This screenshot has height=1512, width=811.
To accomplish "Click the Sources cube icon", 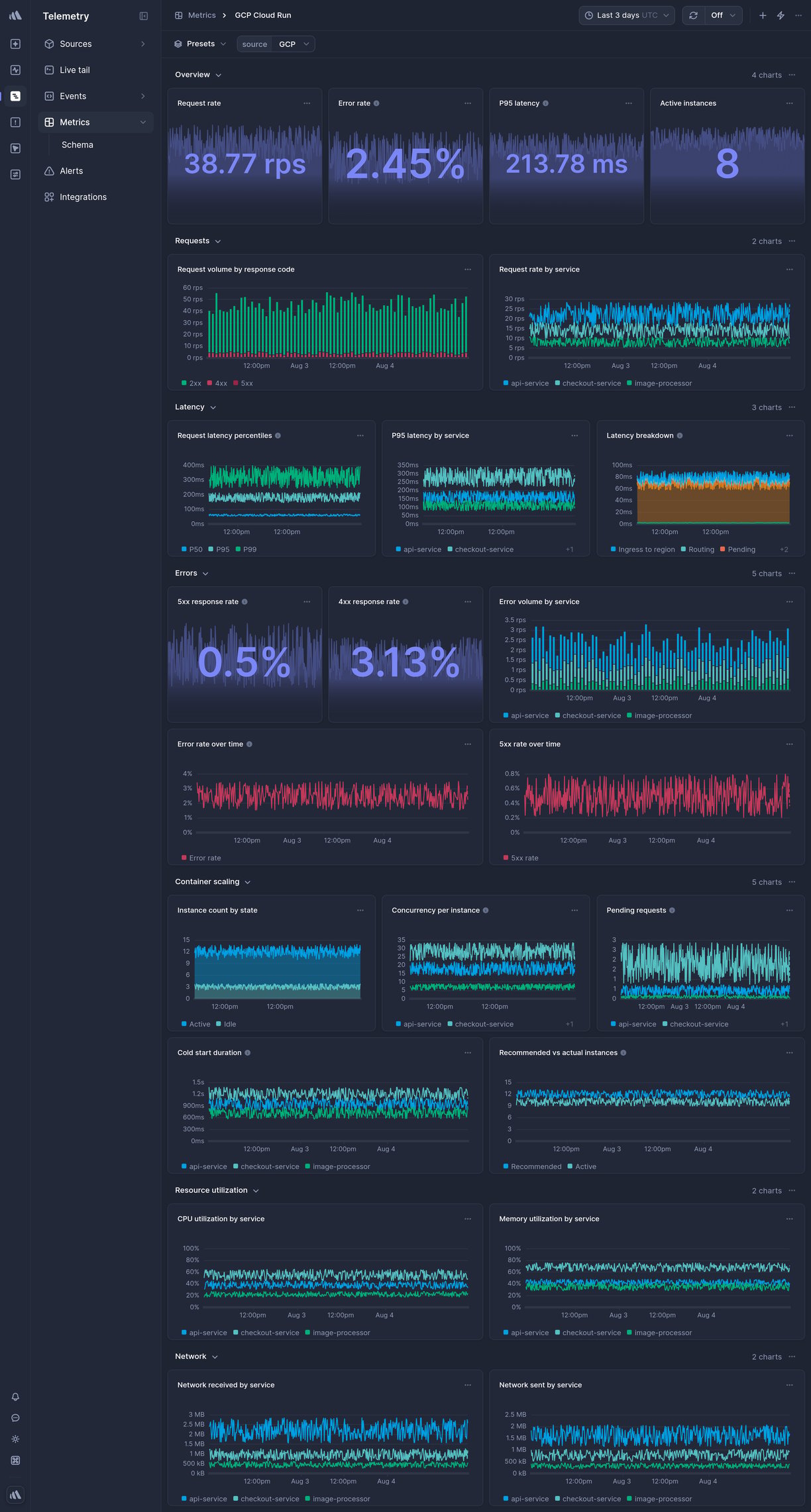I will 49,44.
